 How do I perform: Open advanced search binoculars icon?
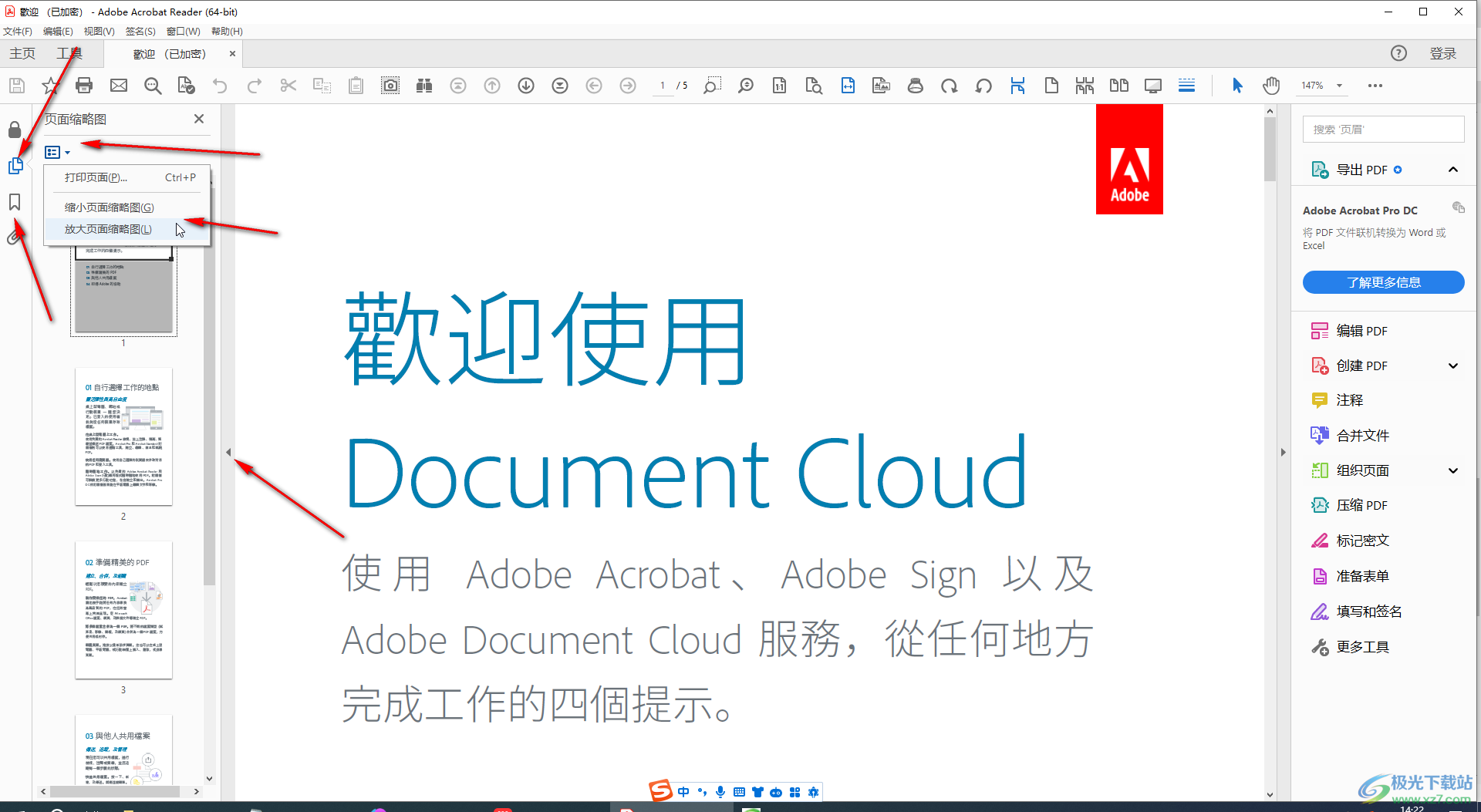coord(424,86)
